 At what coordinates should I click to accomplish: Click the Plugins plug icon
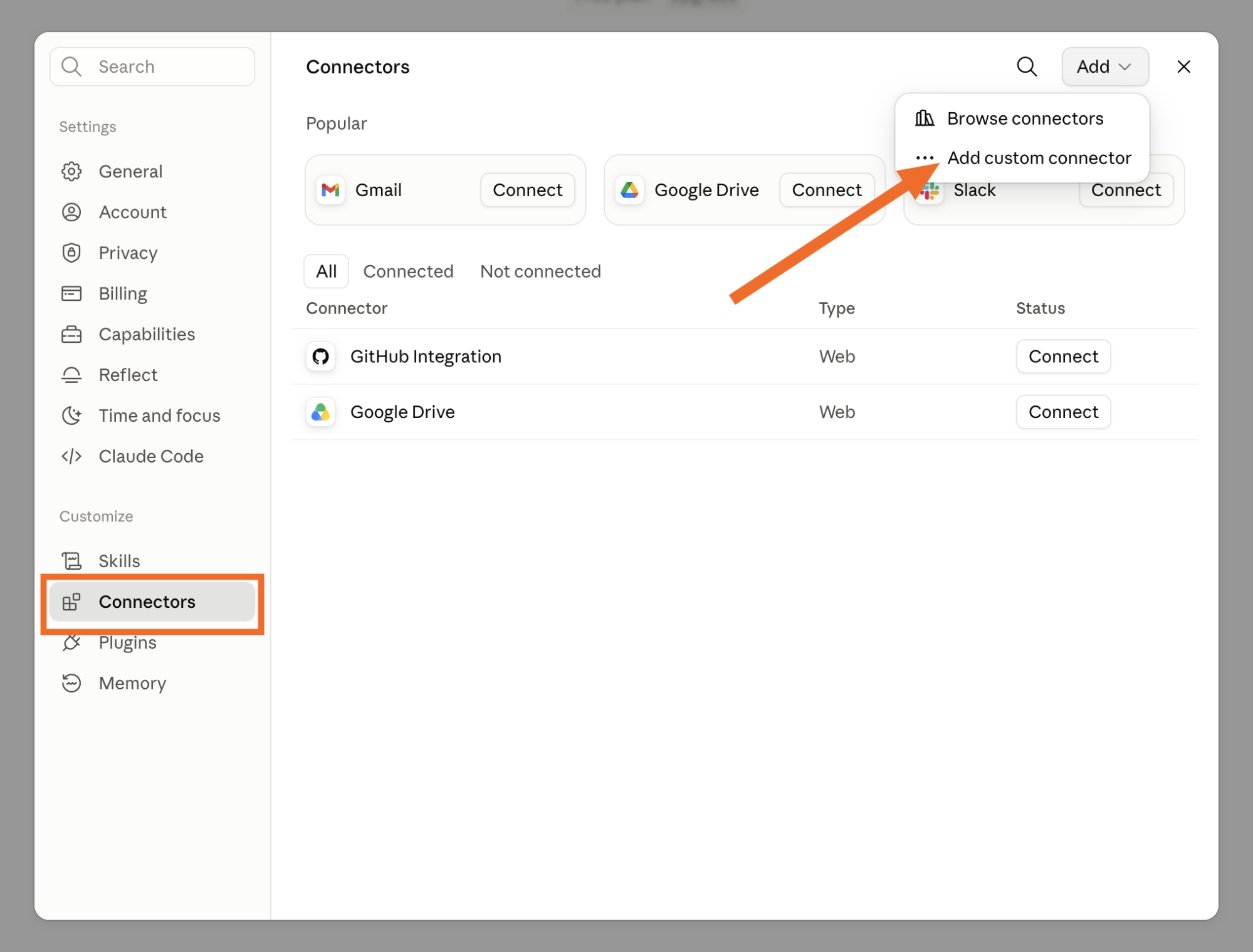pos(71,642)
